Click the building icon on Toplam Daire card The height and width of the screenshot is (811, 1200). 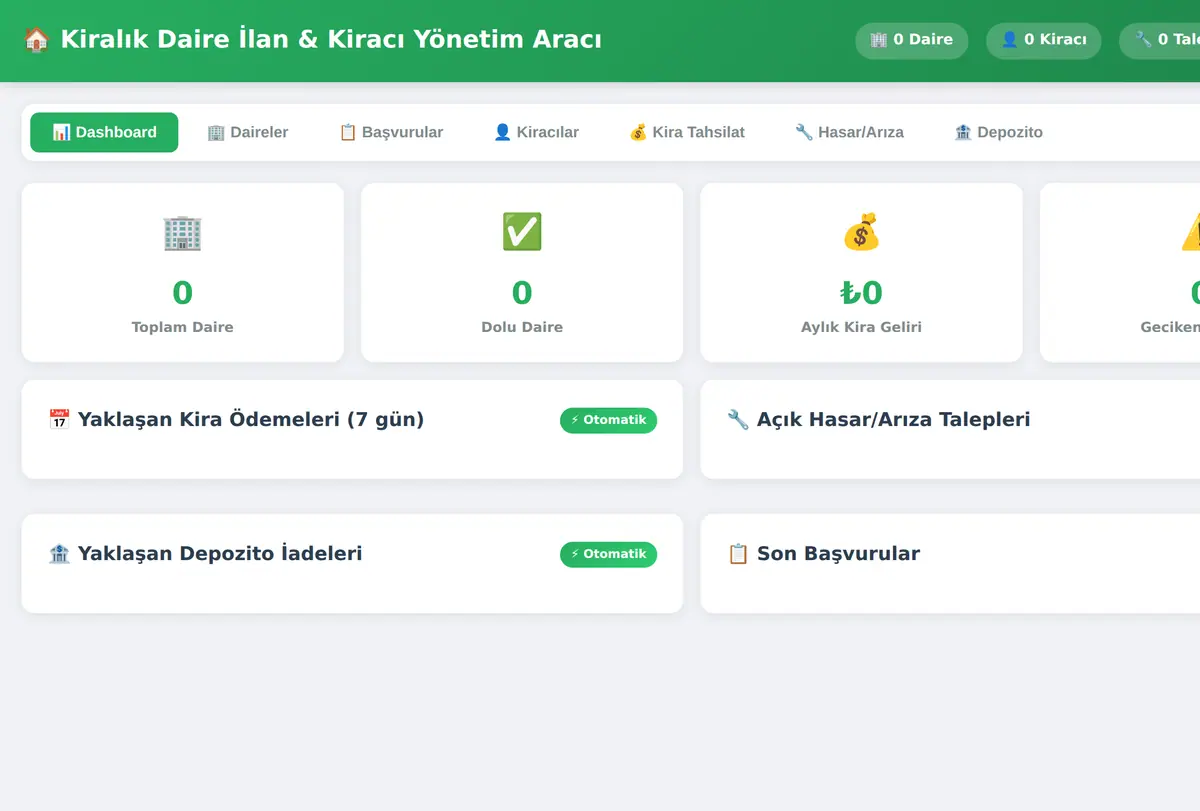point(182,232)
